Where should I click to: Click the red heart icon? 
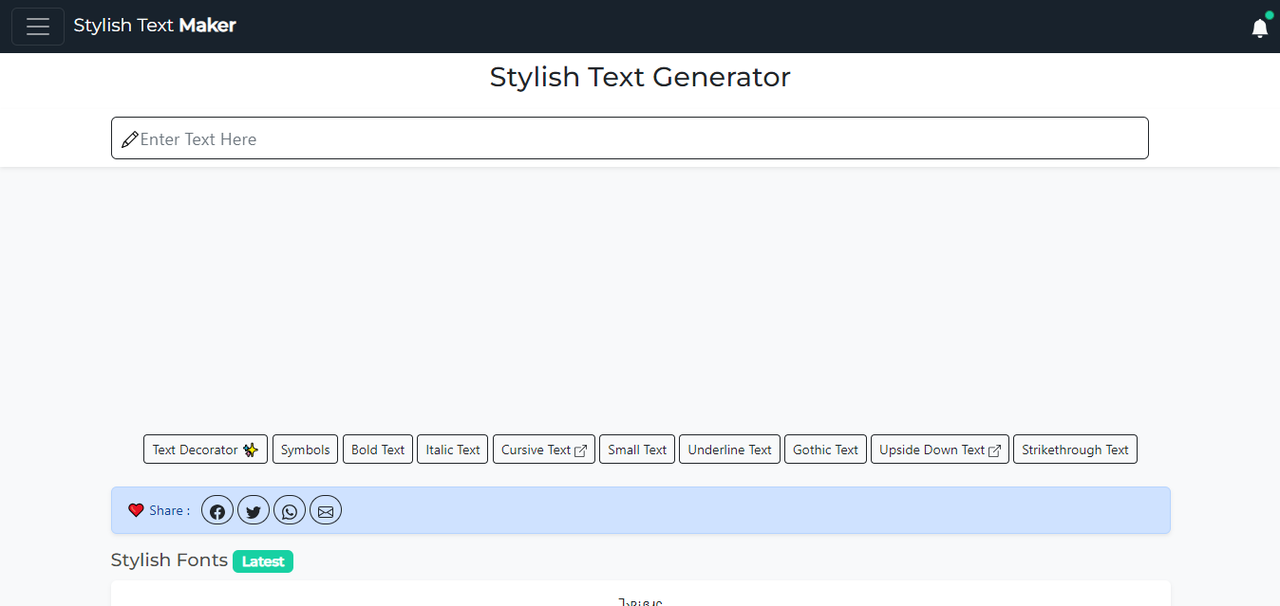[x=136, y=510]
